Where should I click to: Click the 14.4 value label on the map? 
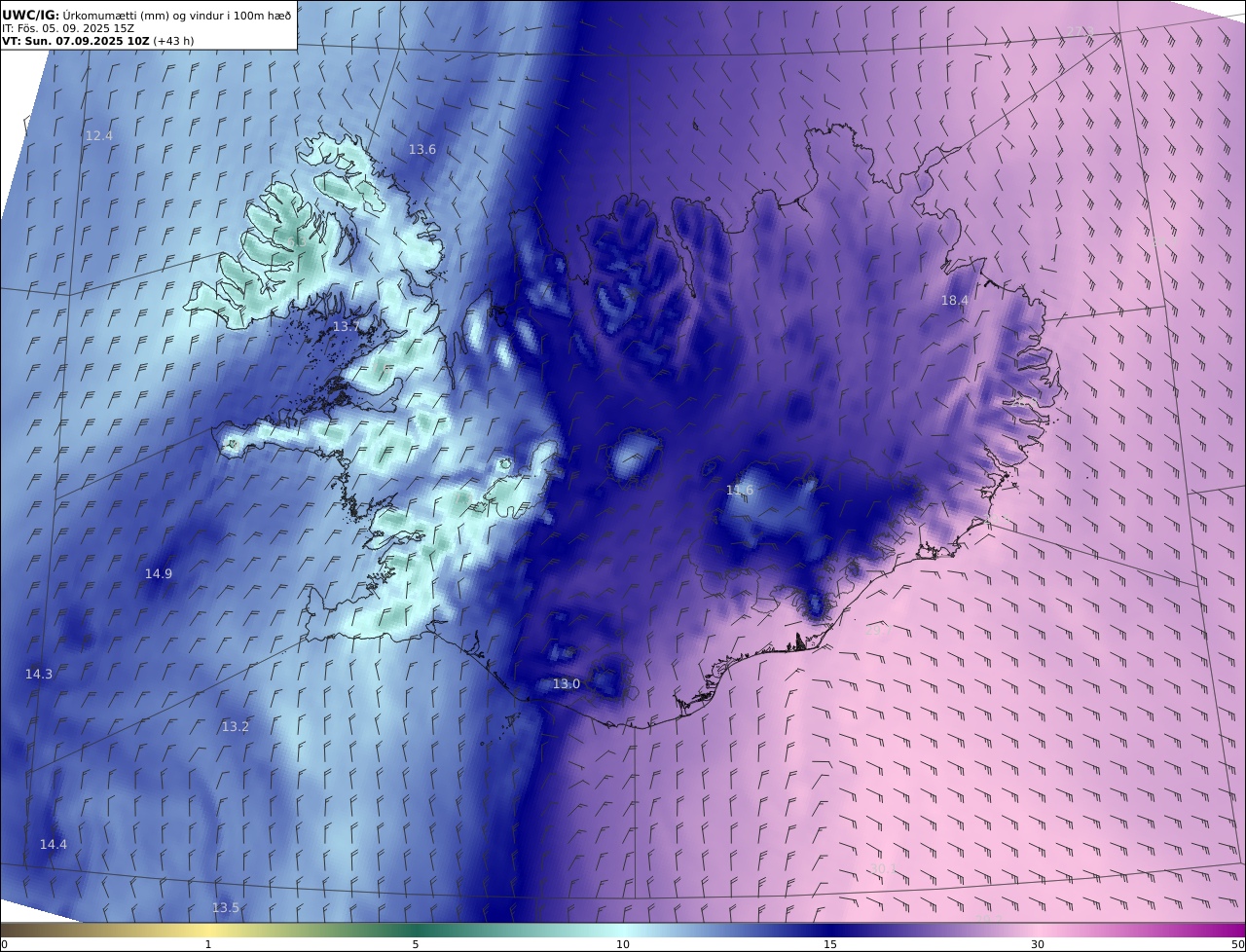54,845
